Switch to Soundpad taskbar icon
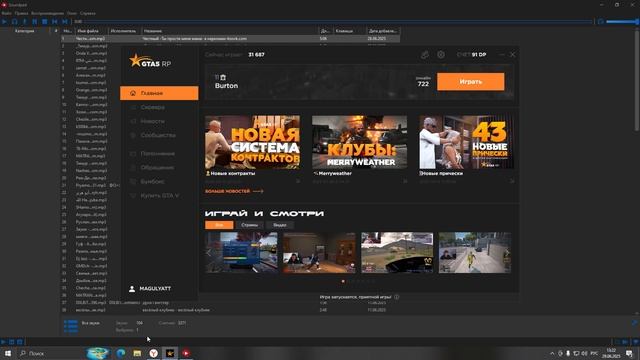Viewport: 640px width, 360px height. [186, 353]
